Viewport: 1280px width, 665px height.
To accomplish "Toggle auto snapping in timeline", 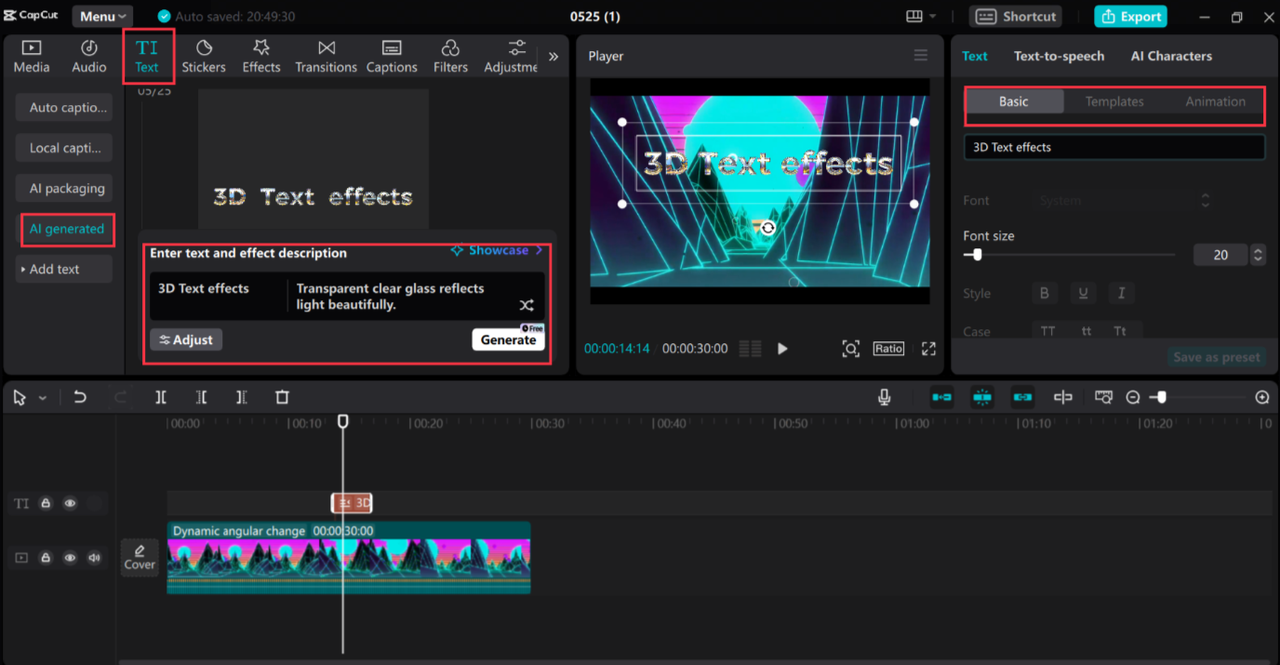I will tap(982, 397).
